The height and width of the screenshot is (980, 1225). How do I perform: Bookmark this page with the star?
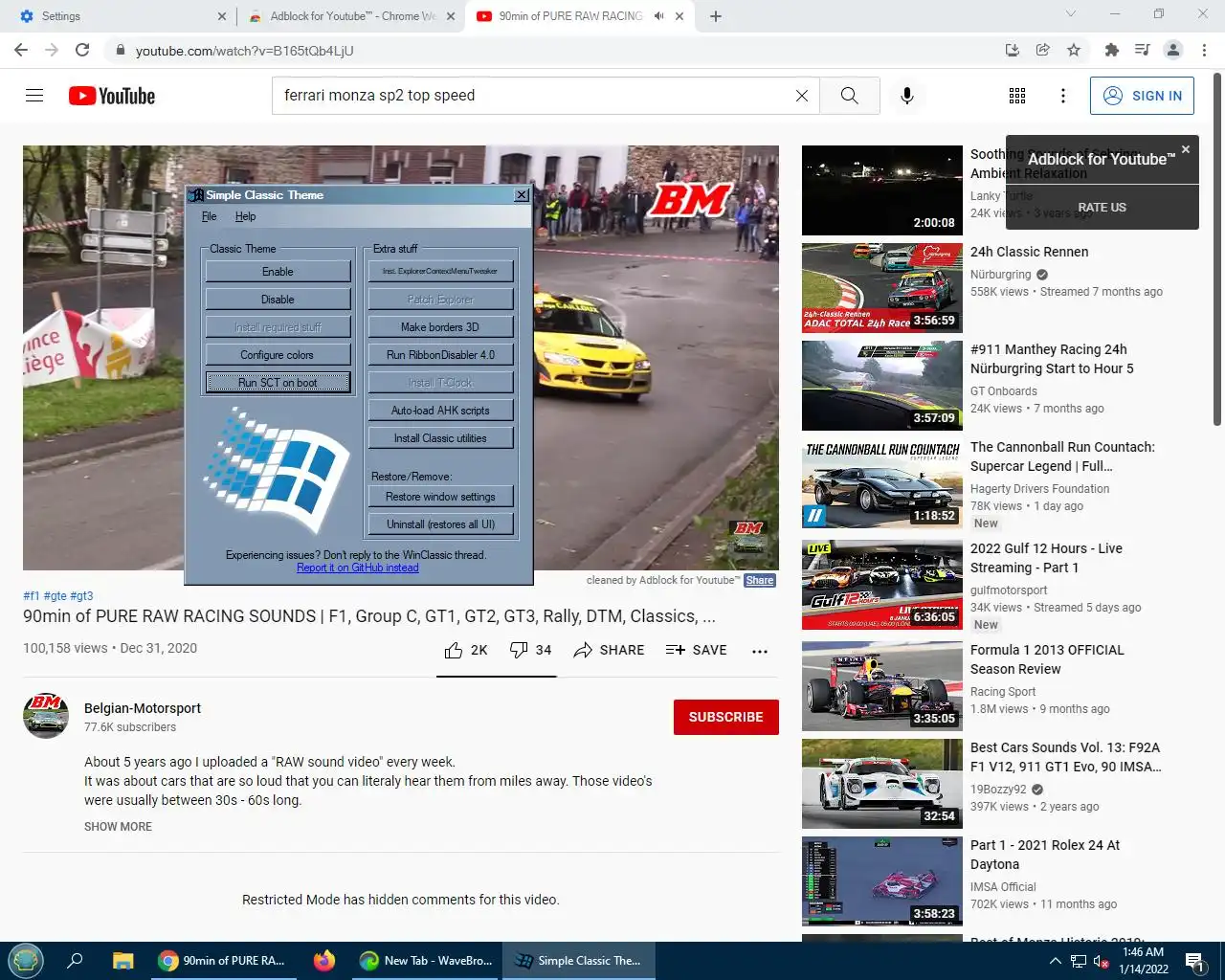click(x=1074, y=50)
